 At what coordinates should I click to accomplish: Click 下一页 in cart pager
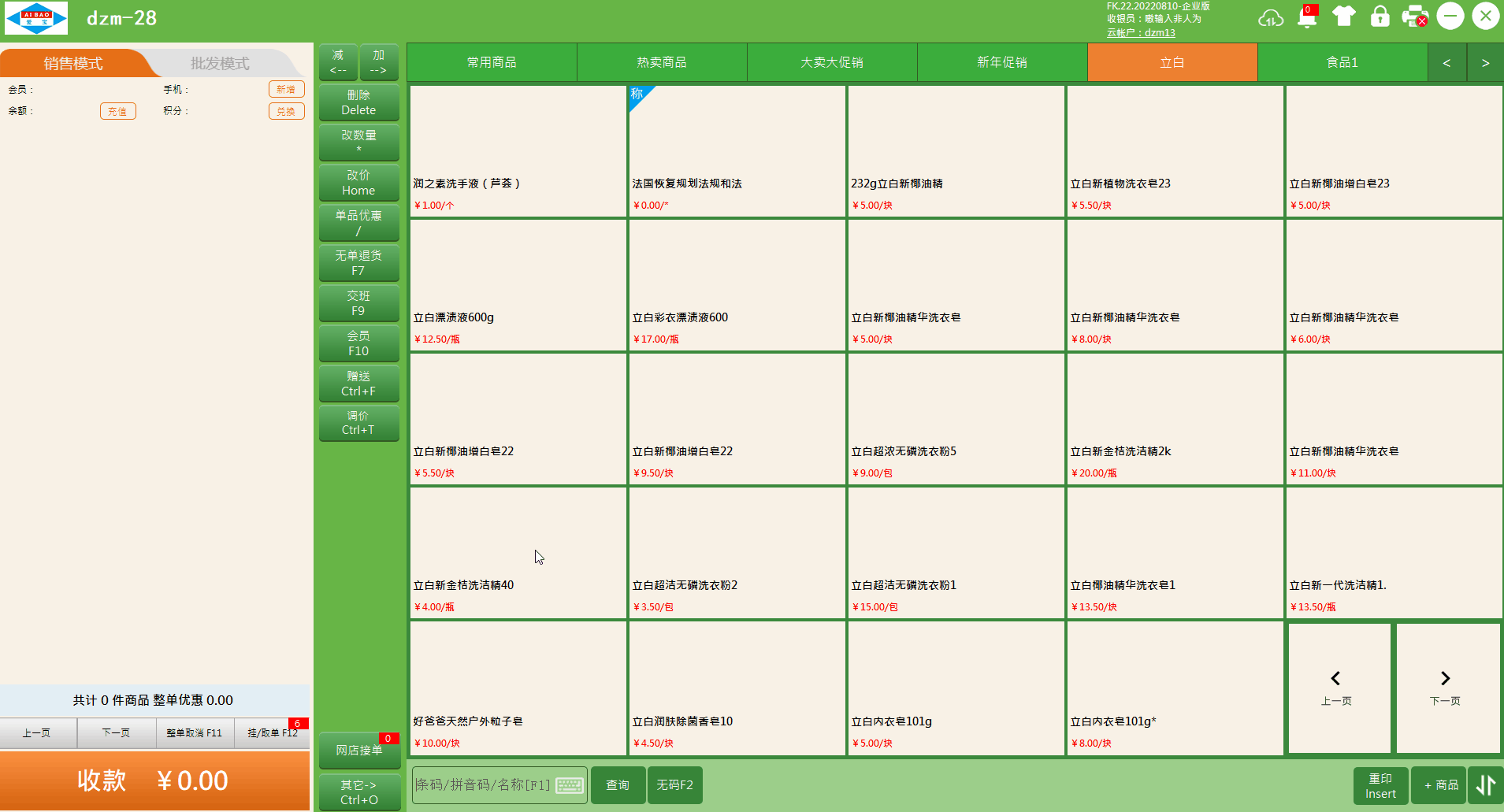(116, 732)
